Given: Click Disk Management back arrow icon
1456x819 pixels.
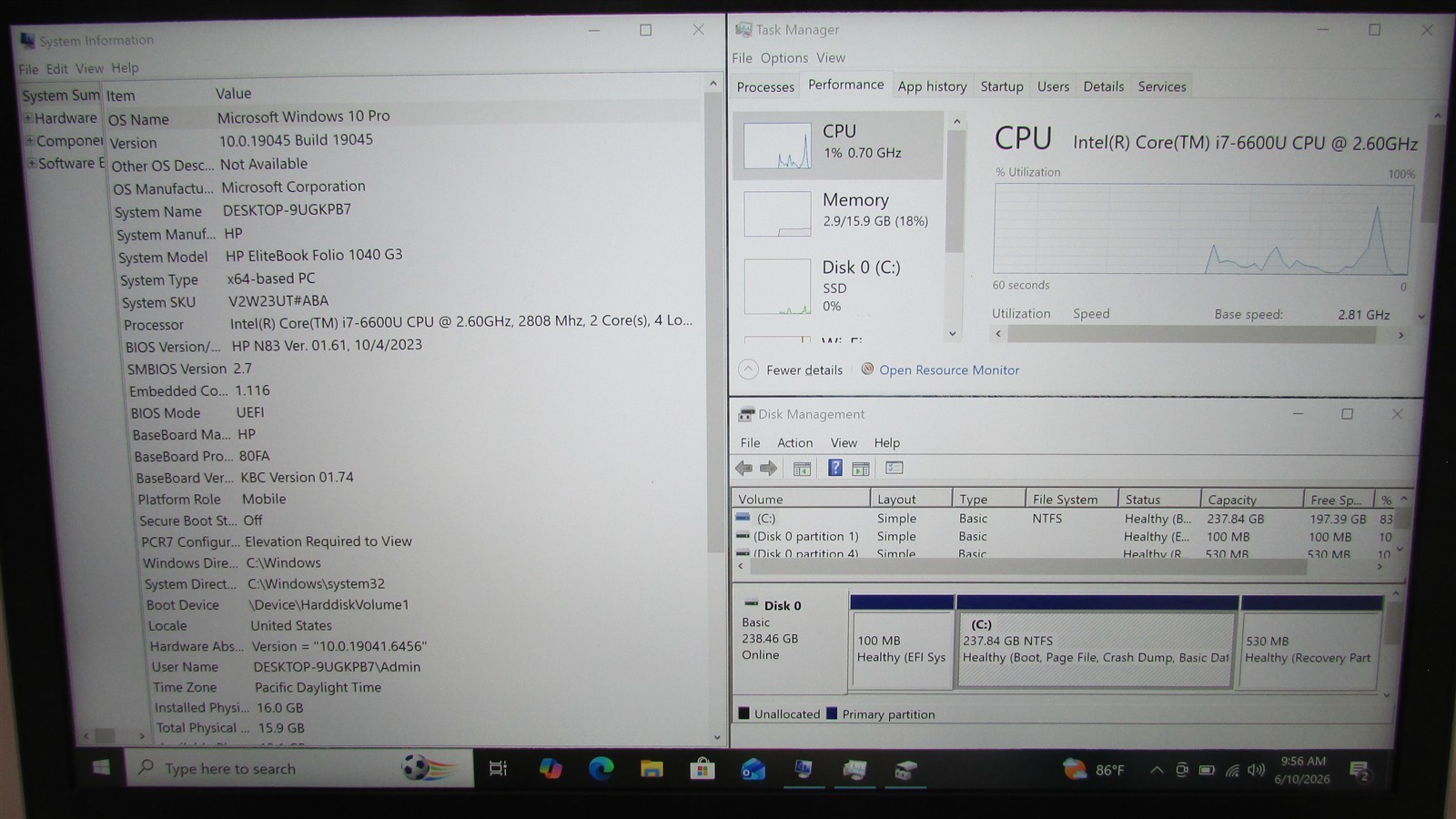Looking at the screenshot, I should coord(743,468).
